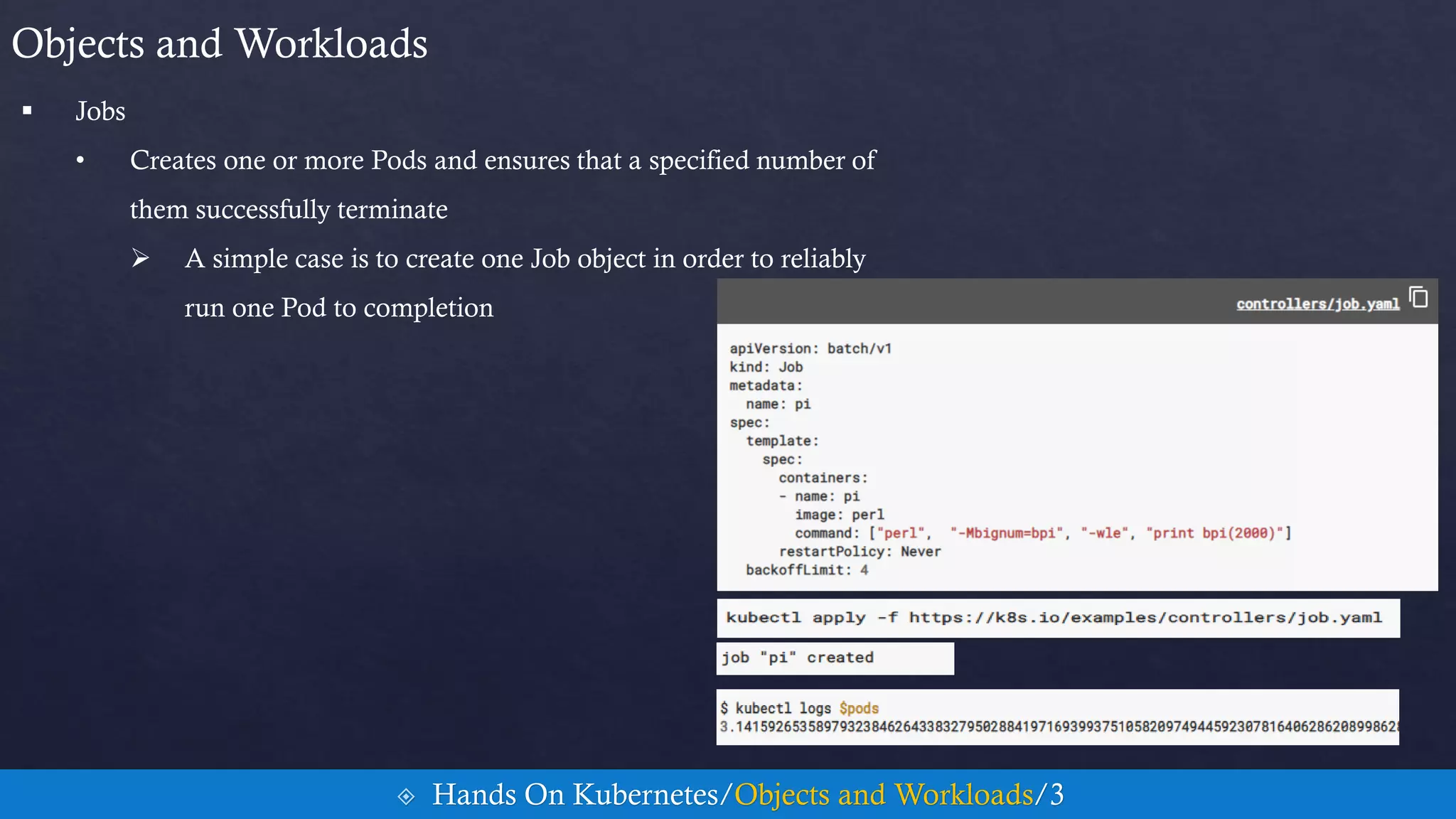Screen dimensions: 1456x819
Task: Click the 'containers:' line in the YAML
Action: (x=823, y=478)
